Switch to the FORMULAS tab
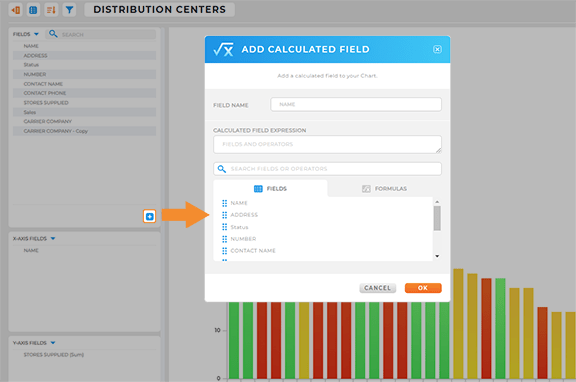The height and width of the screenshot is (382, 576). (x=384, y=188)
